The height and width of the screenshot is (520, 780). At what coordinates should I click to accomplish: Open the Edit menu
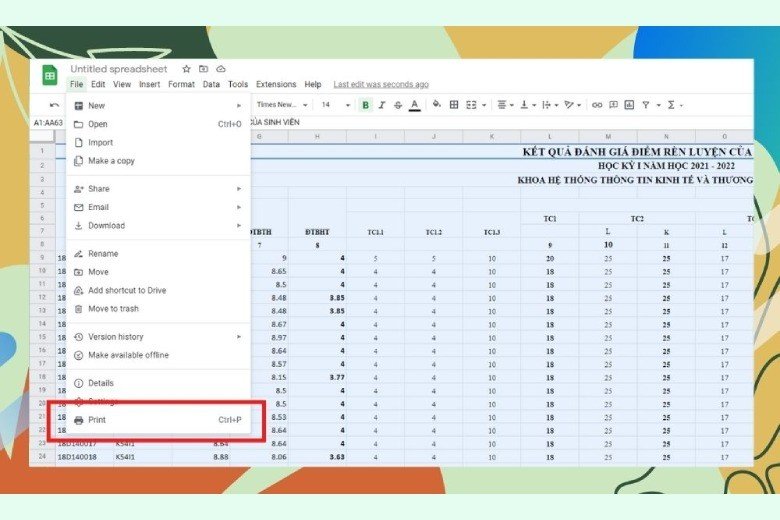point(98,84)
